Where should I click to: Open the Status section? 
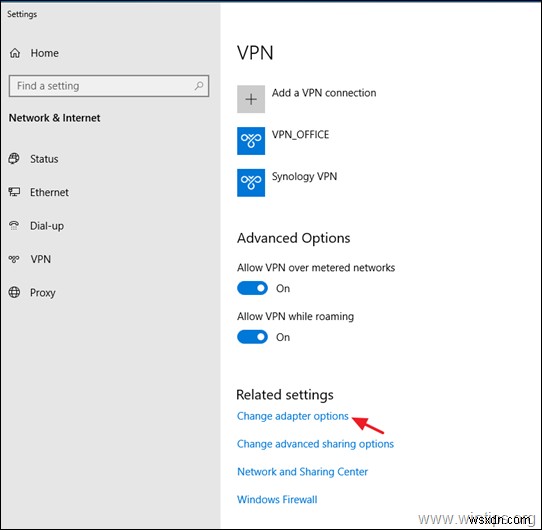[x=44, y=159]
